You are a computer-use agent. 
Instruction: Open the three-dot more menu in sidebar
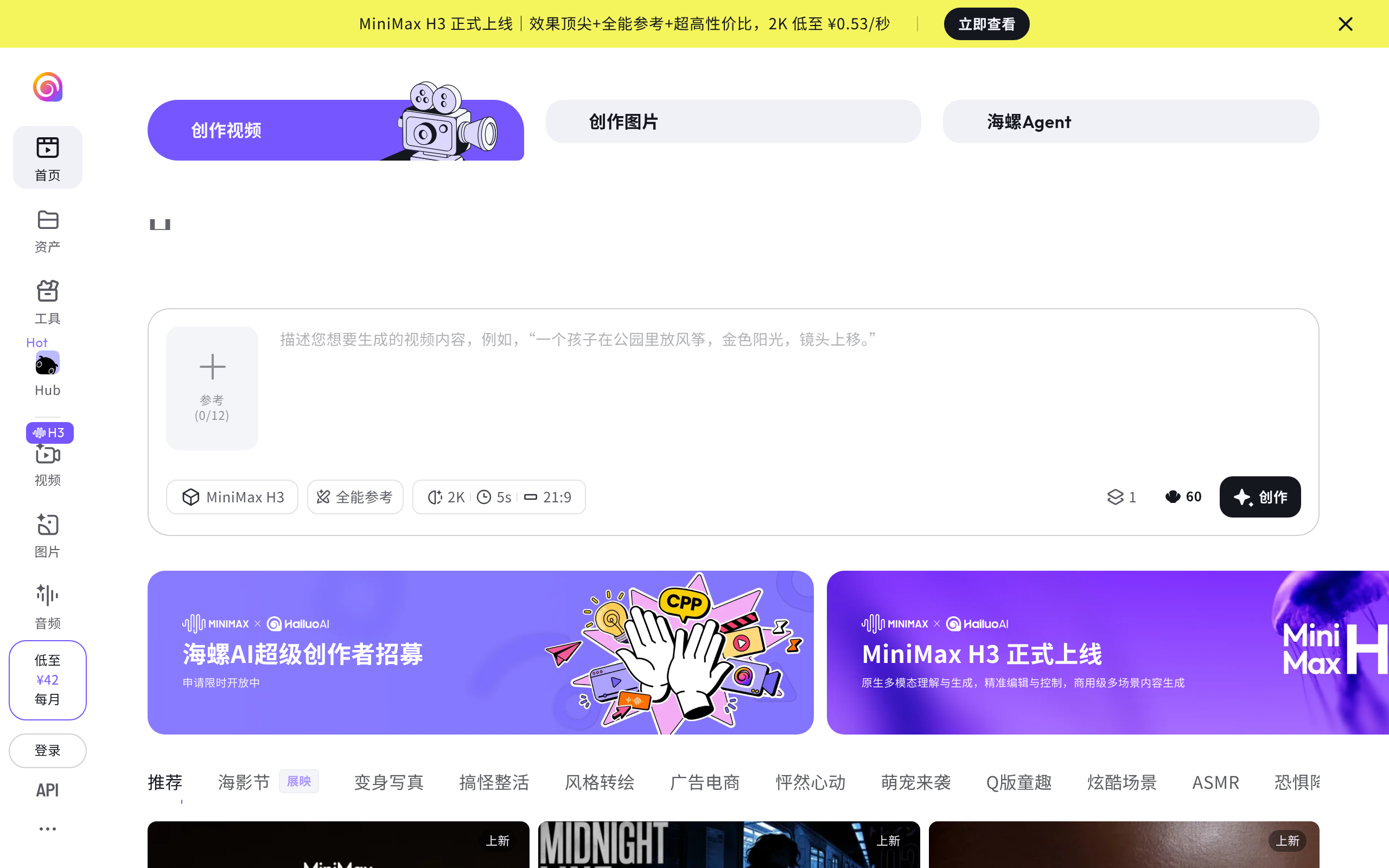pyautogui.click(x=48, y=828)
